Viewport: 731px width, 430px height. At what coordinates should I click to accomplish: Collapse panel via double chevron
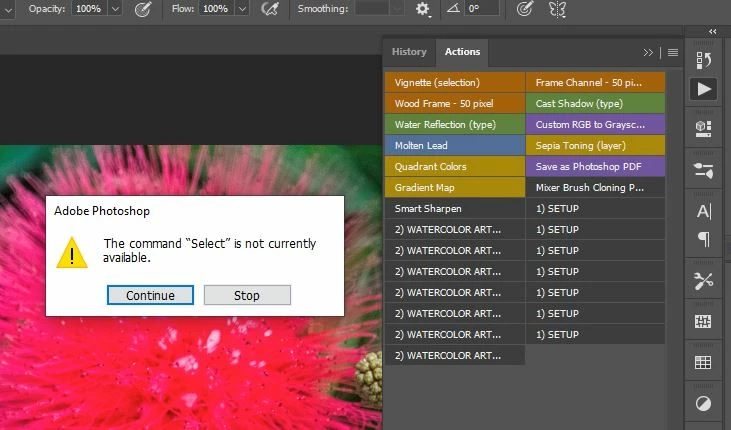tap(648, 52)
